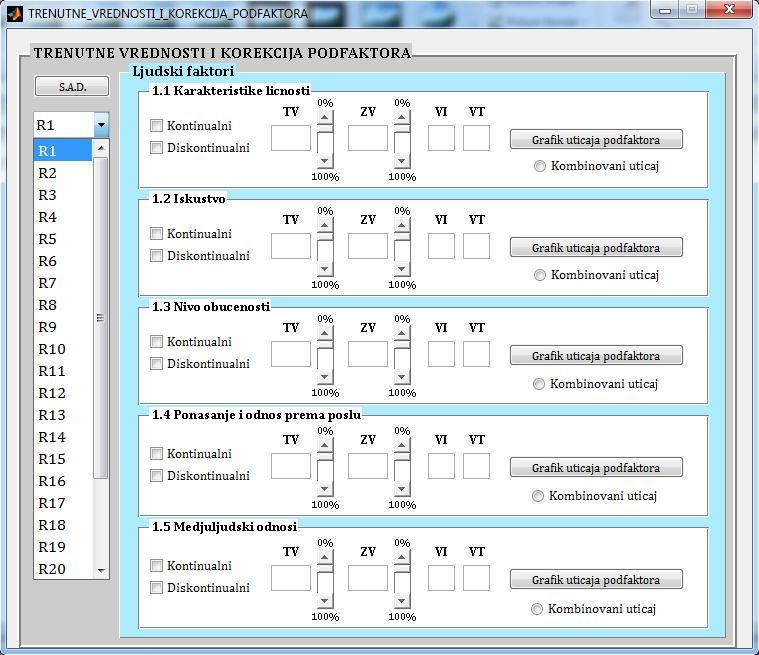The height and width of the screenshot is (655, 759).
Task: Enable Kontinualni for 1.3 Nivo obucenosti
Action: [156, 342]
